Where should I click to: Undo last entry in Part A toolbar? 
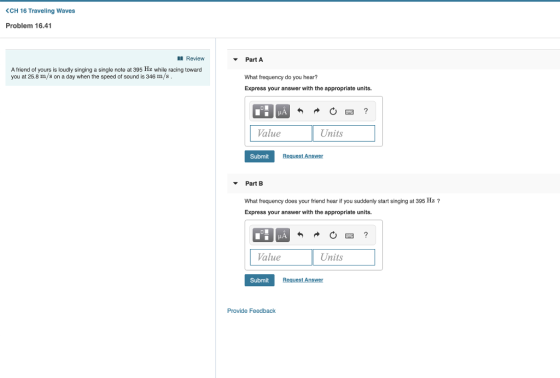click(300, 111)
